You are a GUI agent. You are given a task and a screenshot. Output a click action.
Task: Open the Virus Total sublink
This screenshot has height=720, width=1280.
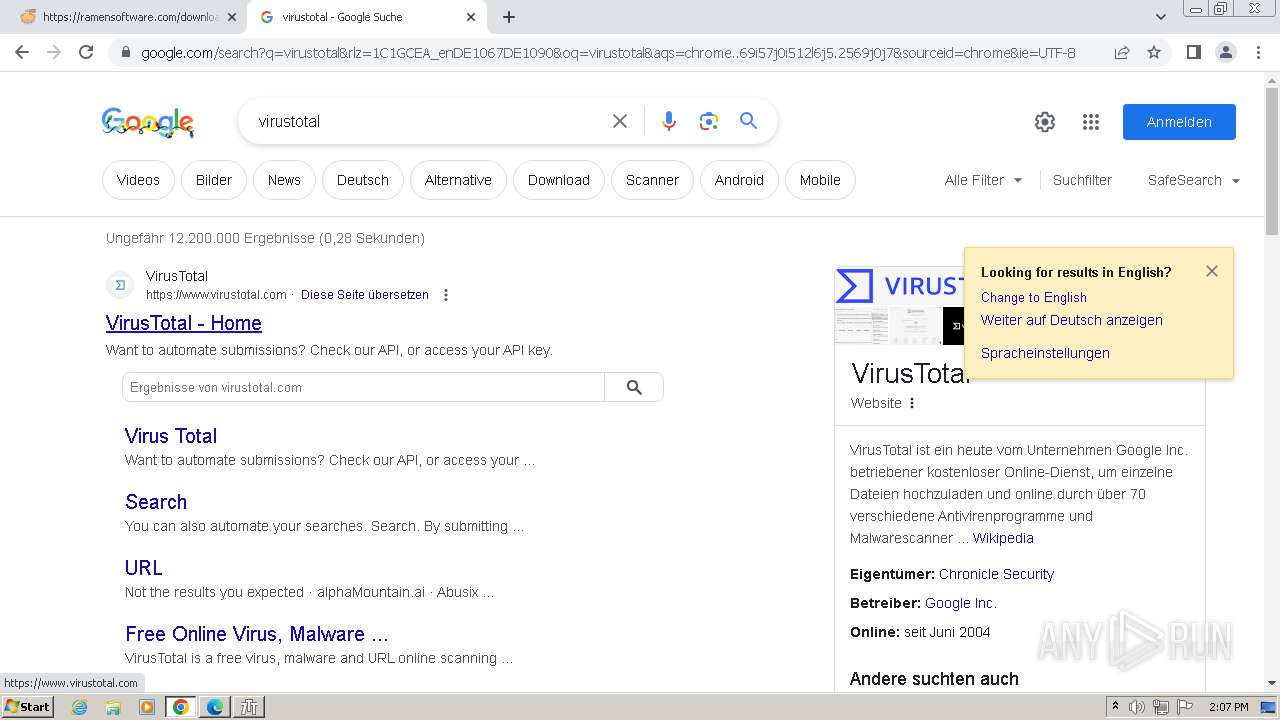click(x=171, y=436)
